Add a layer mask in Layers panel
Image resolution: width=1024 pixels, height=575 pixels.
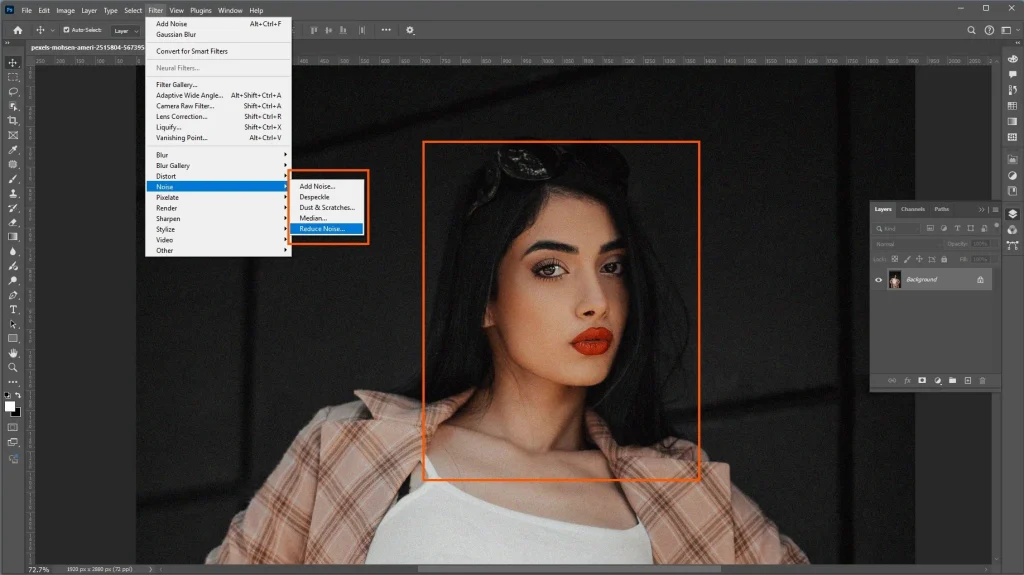pyautogui.click(x=922, y=380)
